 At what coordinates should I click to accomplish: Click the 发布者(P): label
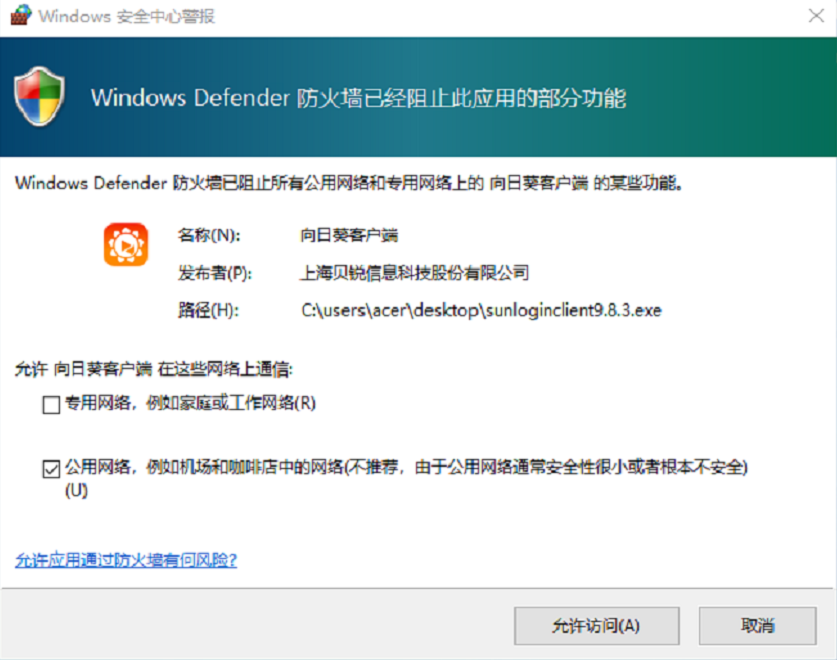click(x=215, y=273)
